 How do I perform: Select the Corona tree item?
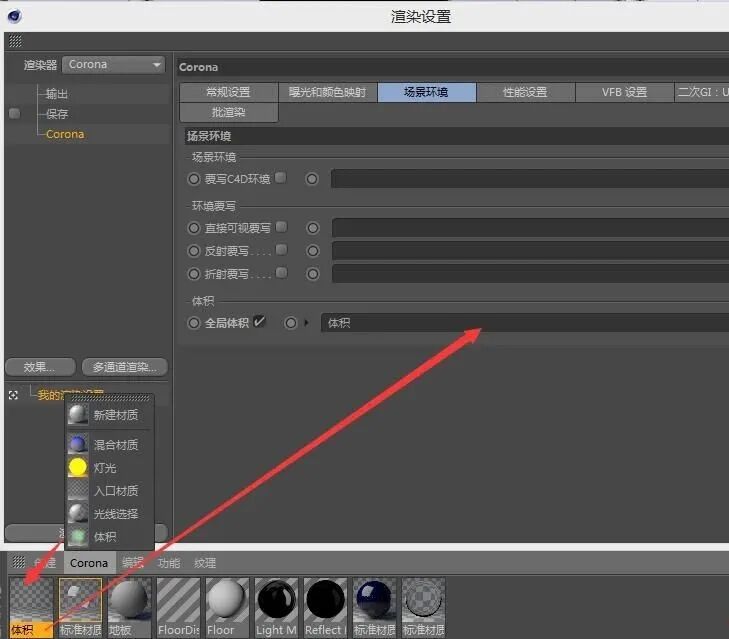click(x=65, y=134)
